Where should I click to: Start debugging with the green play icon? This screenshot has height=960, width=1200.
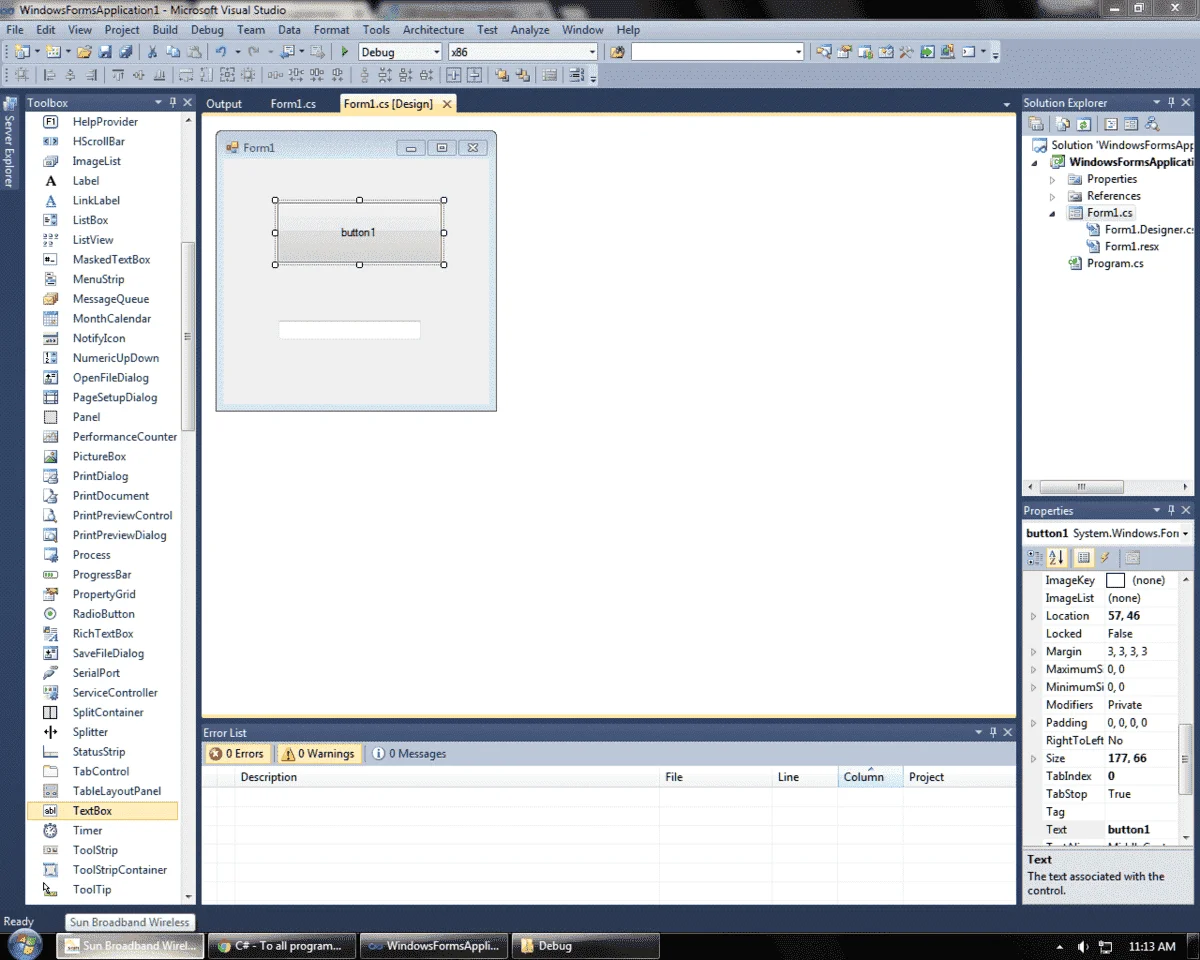[x=345, y=52]
